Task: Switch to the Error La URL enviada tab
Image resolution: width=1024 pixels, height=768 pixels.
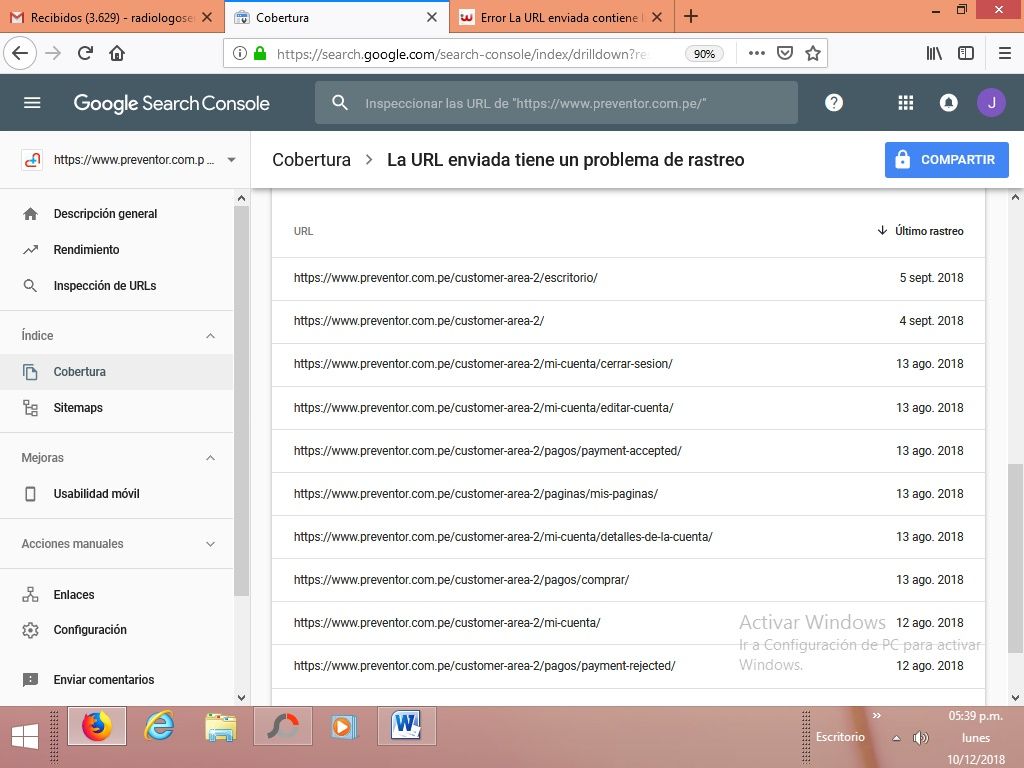Action: click(x=560, y=17)
